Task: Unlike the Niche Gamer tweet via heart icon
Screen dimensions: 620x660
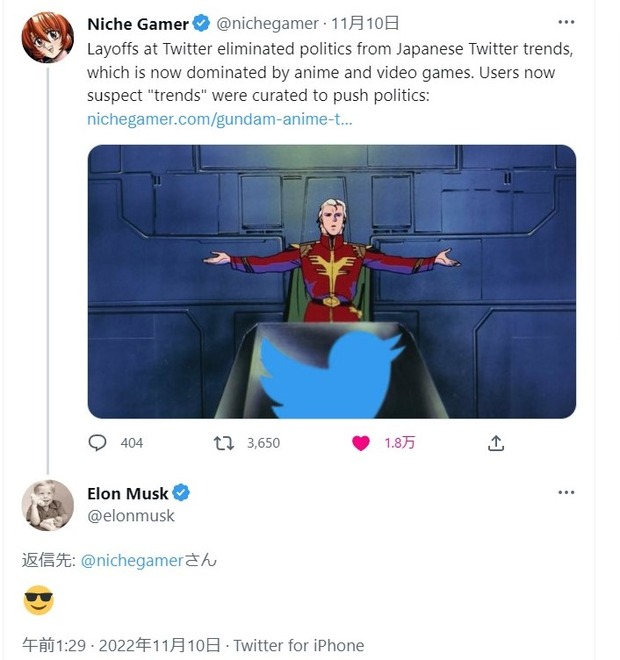Action: click(x=361, y=443)
